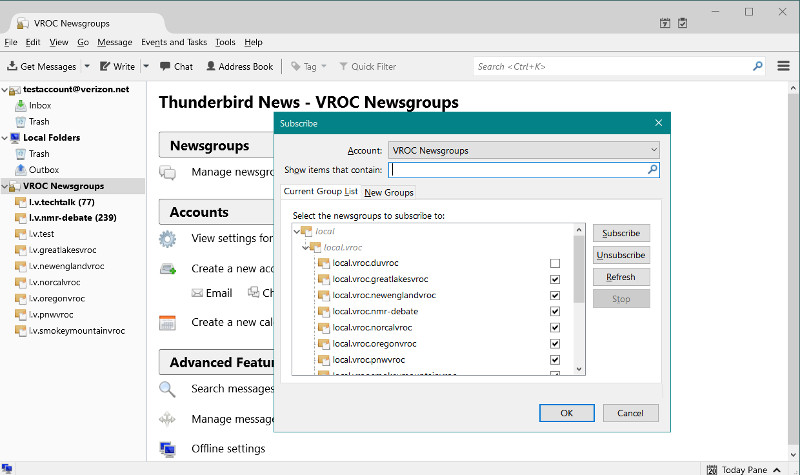The height and width of the screenshot is (475, 800).
Task: Open the File menu
Action: click(11, 42)
